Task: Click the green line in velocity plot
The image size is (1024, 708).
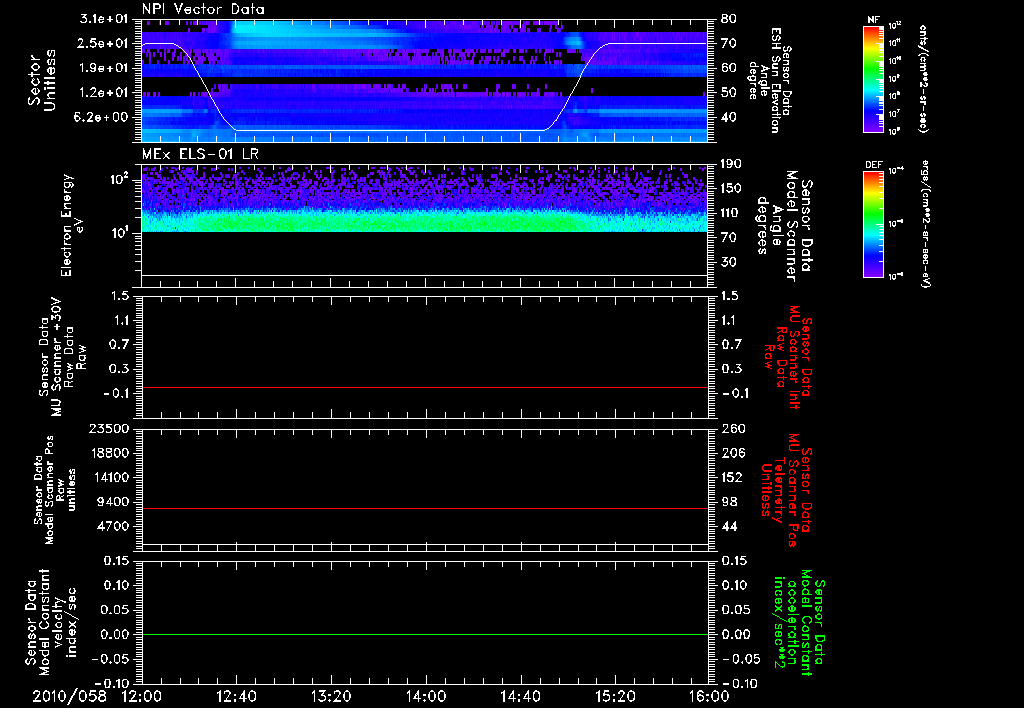Action: pos(424,634)
